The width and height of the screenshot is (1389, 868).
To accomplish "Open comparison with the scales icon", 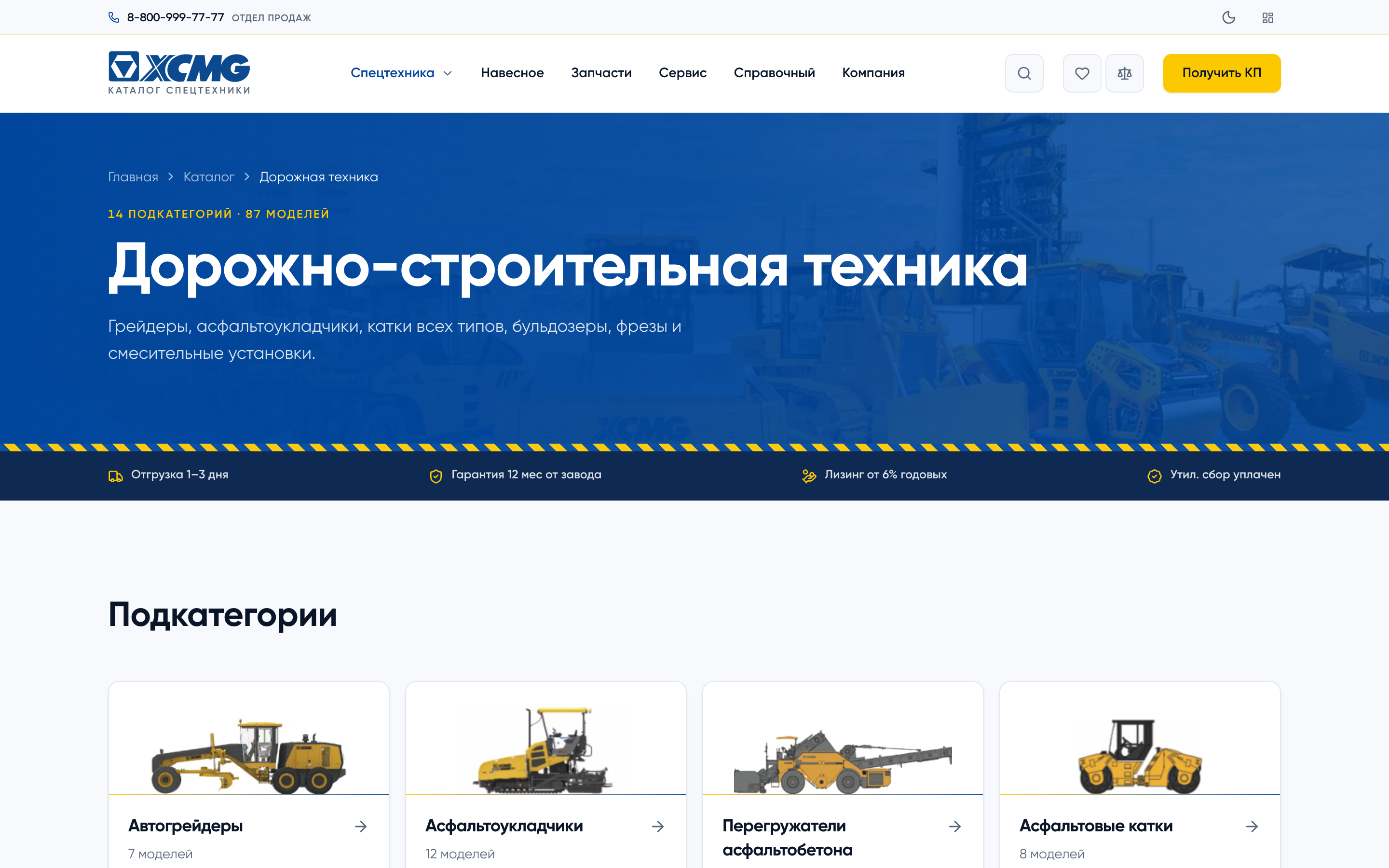I will click(x=1124, y=73).
